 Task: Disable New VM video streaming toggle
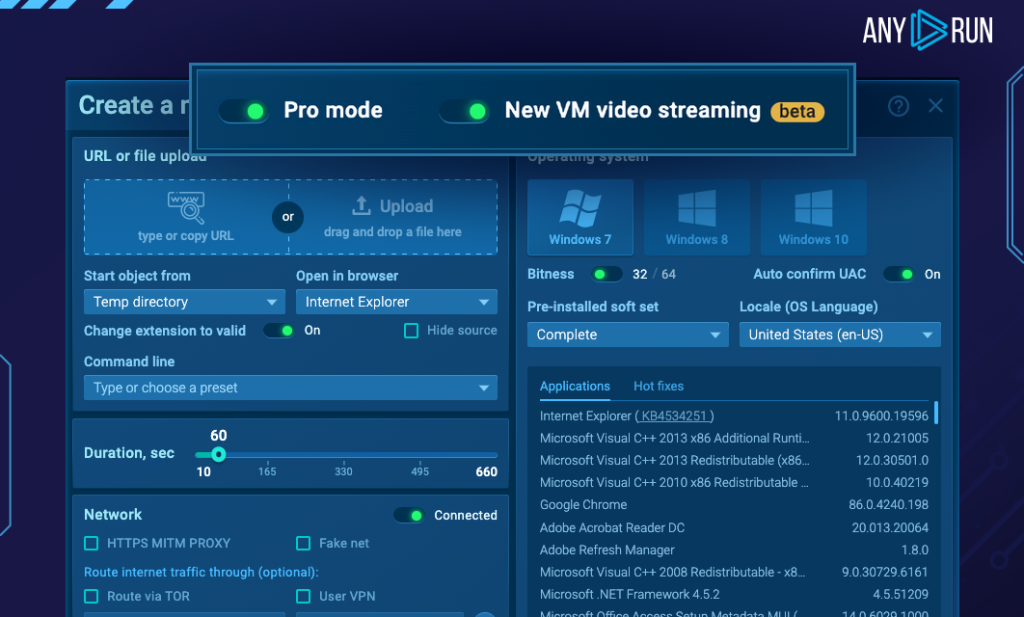click(465, 111)
